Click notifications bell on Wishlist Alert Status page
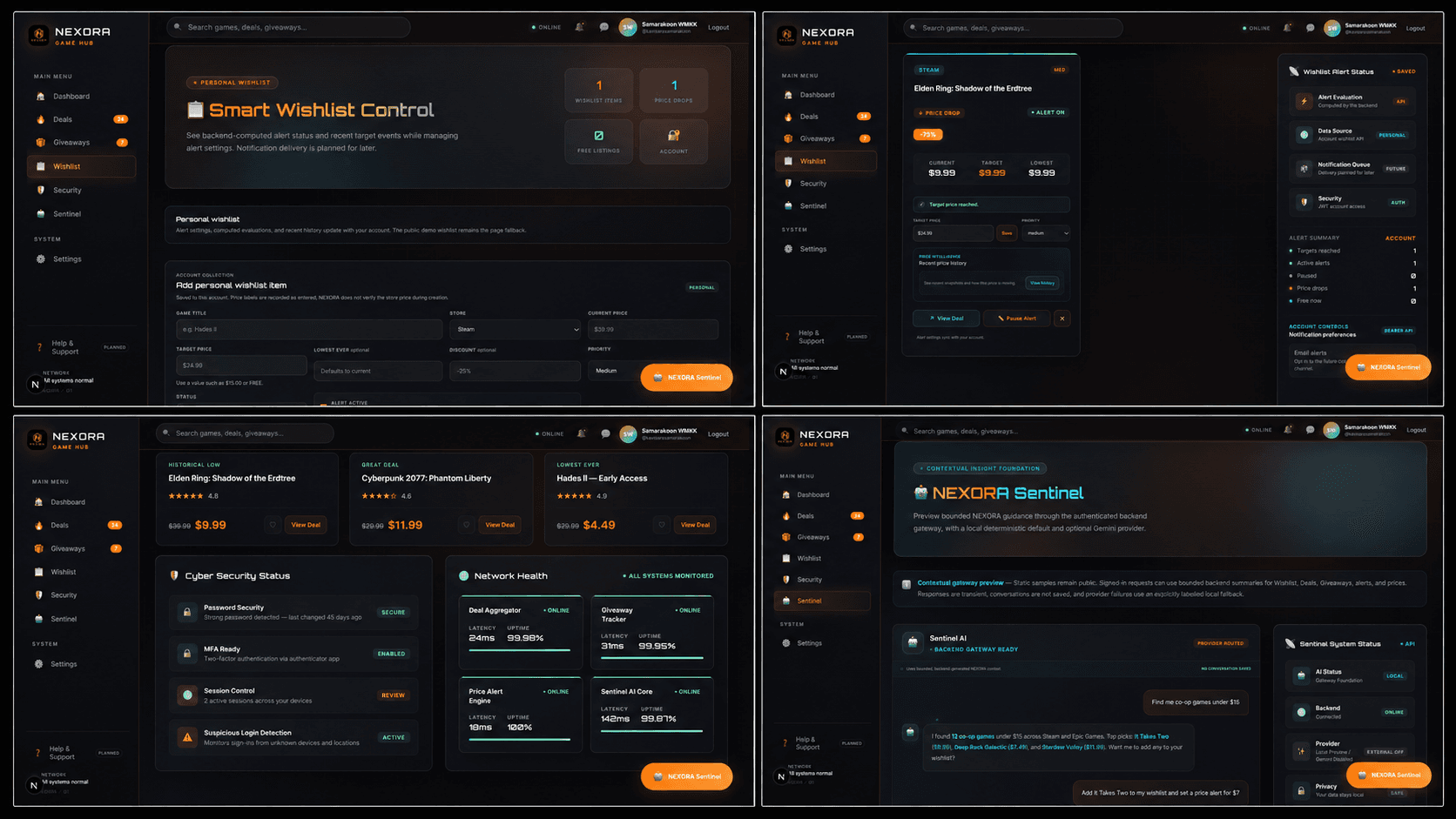The width and height of the screenshot is (1456, 819). (1288, 28)
